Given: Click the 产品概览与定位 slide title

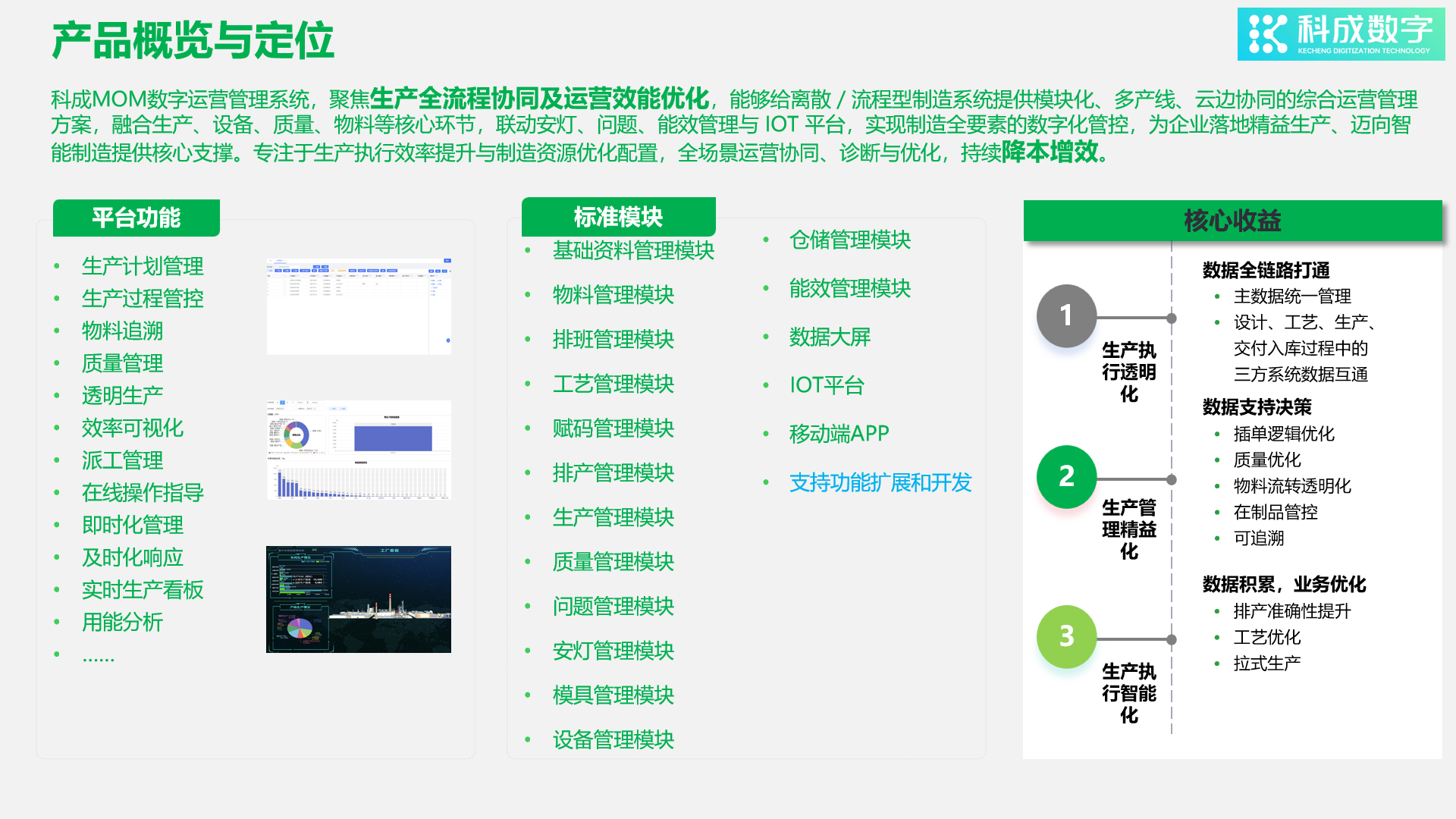Looking at the screenshot, I should coord(193,41).
